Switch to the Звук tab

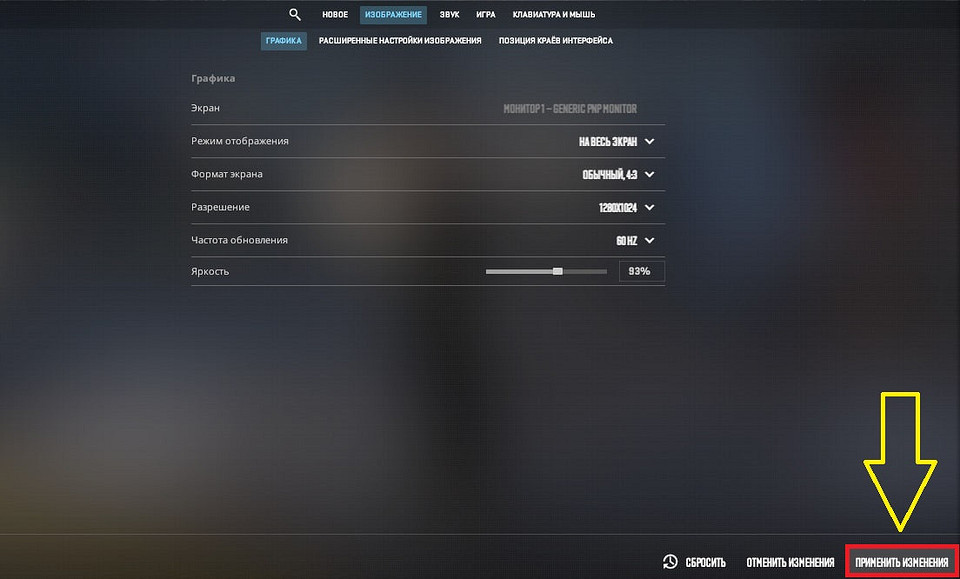(x=449, y=15)
